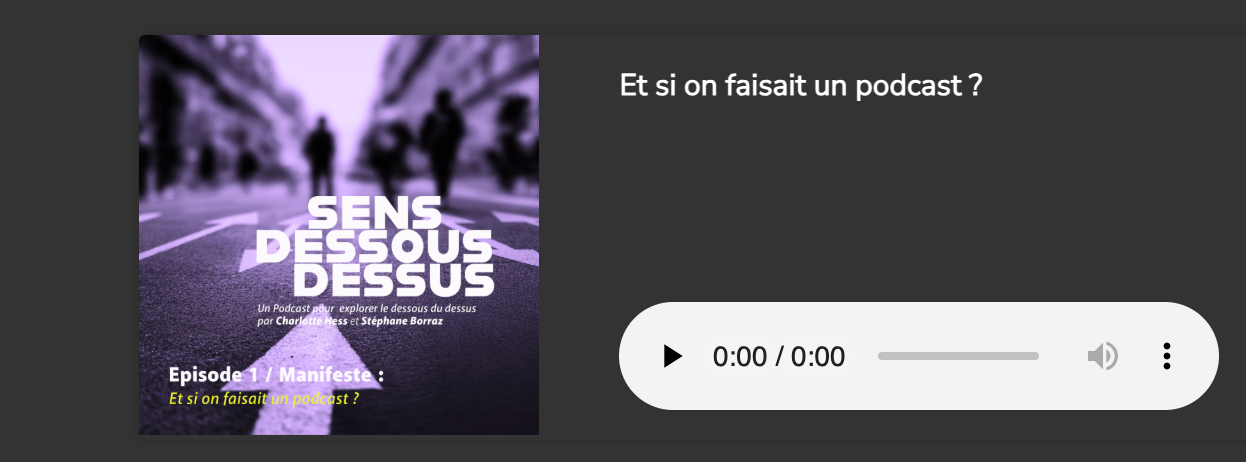The image size is (1246, 462).
Task: Click the audio seek progress bar
Action: point(958,356)
